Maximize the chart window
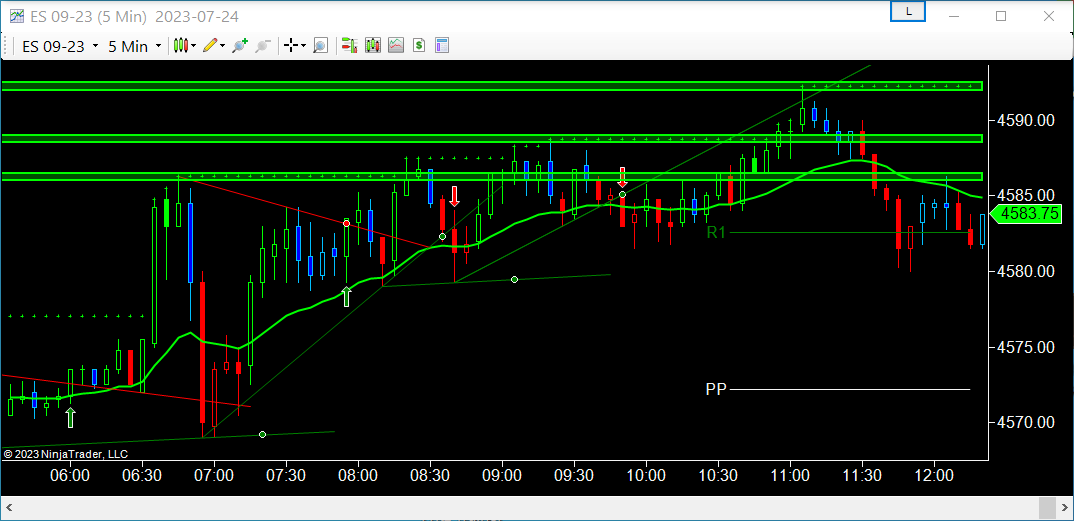Screen dimensions: 1074x521 pos(1001,15)
